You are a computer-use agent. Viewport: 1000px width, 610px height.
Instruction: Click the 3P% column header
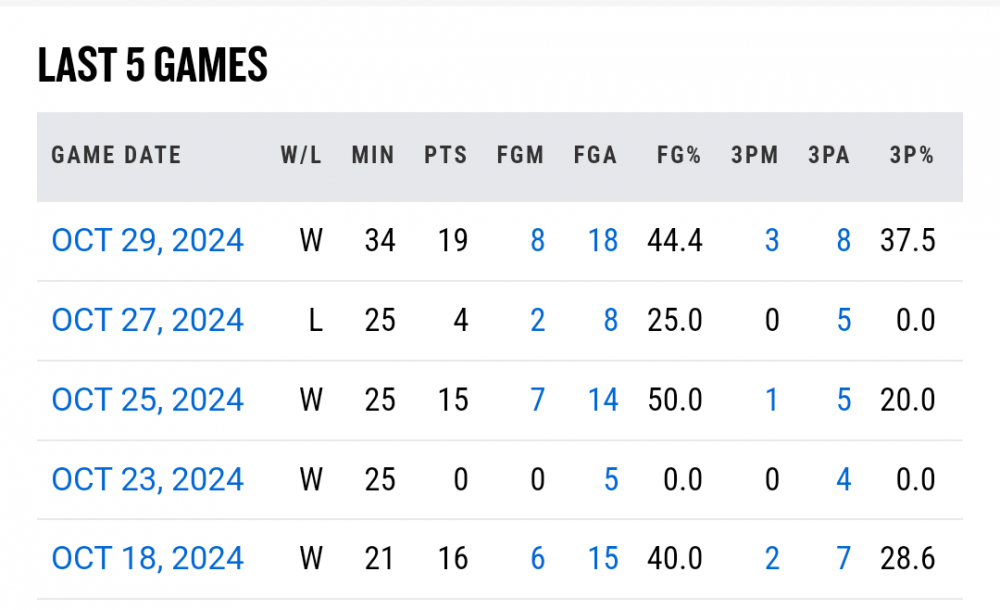coord(911,156)
